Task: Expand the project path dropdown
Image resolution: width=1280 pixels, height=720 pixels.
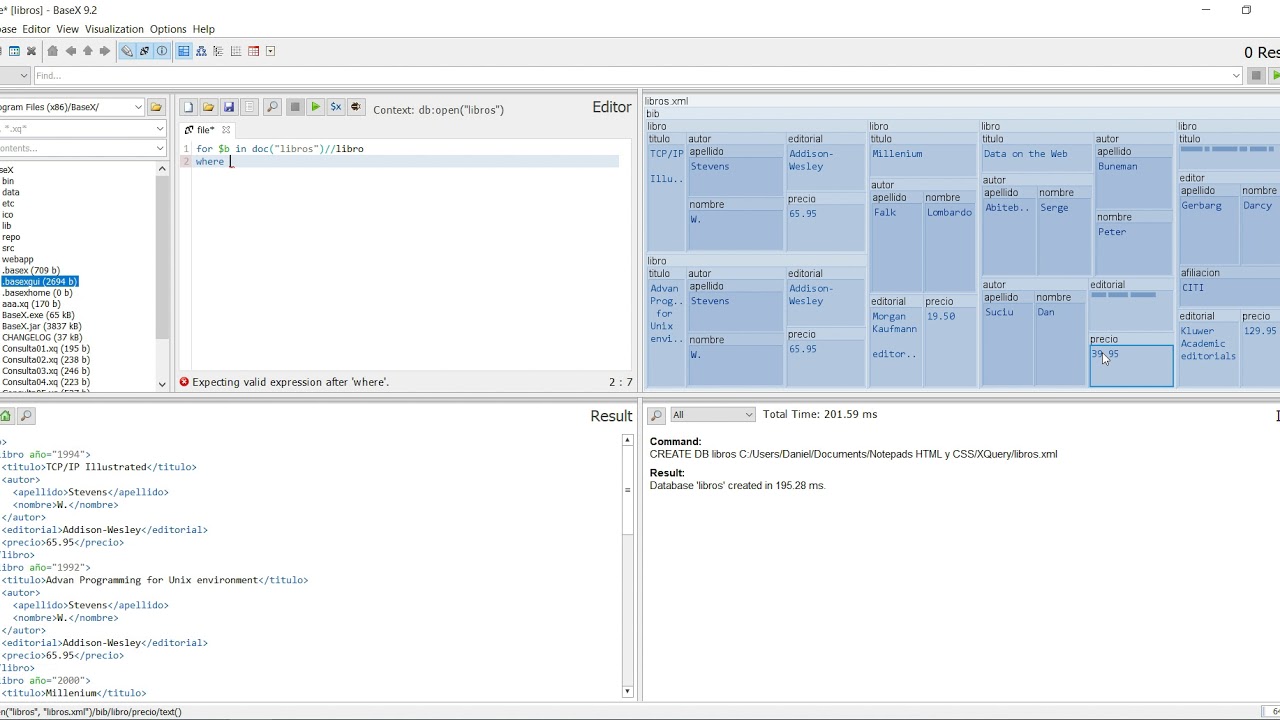Action: 138,107
